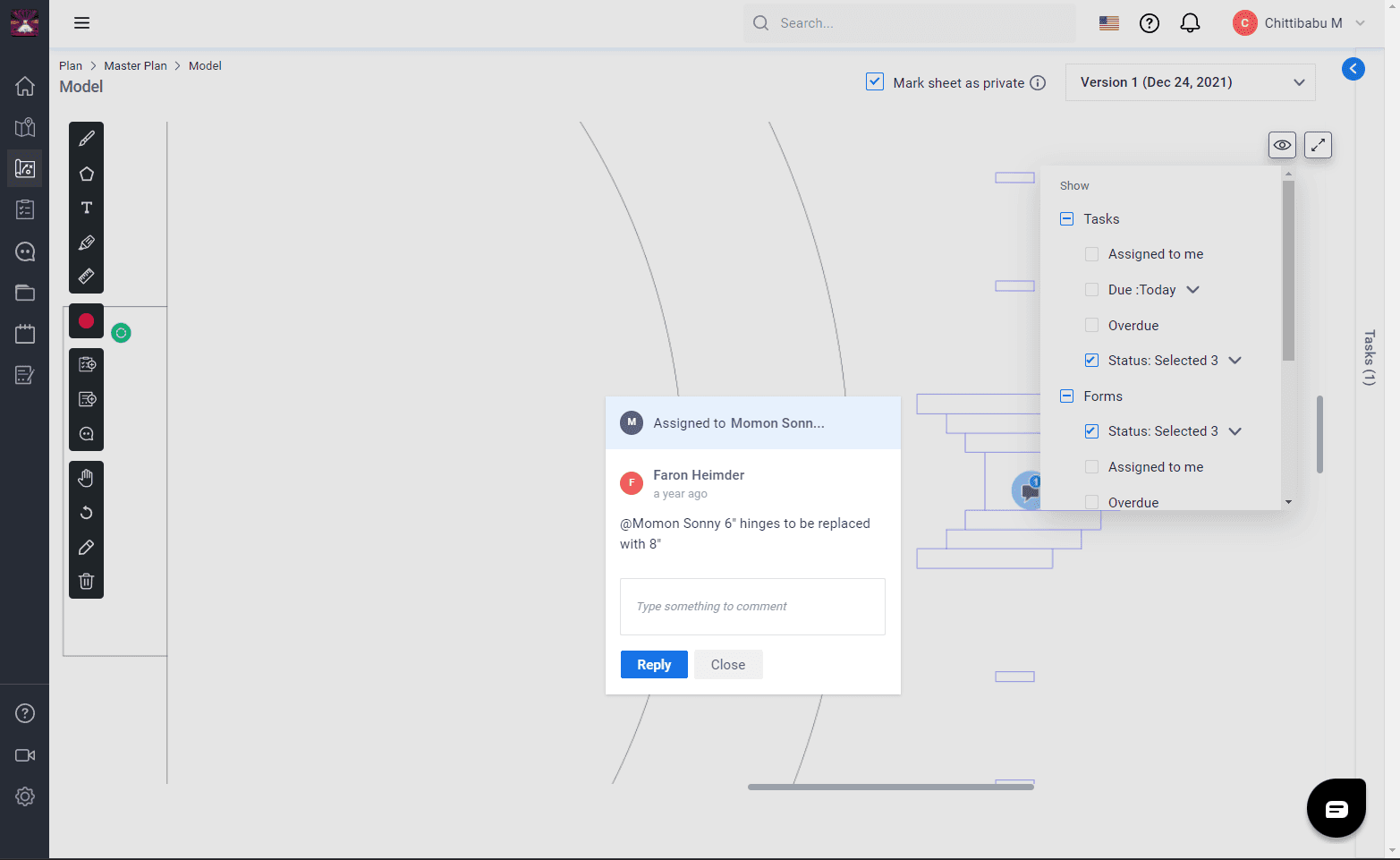The width and height of the screenshot is (1400, 860).
Task: Open help icon in left sidebar
Action: pyautogui.click(x=25, y=713)
